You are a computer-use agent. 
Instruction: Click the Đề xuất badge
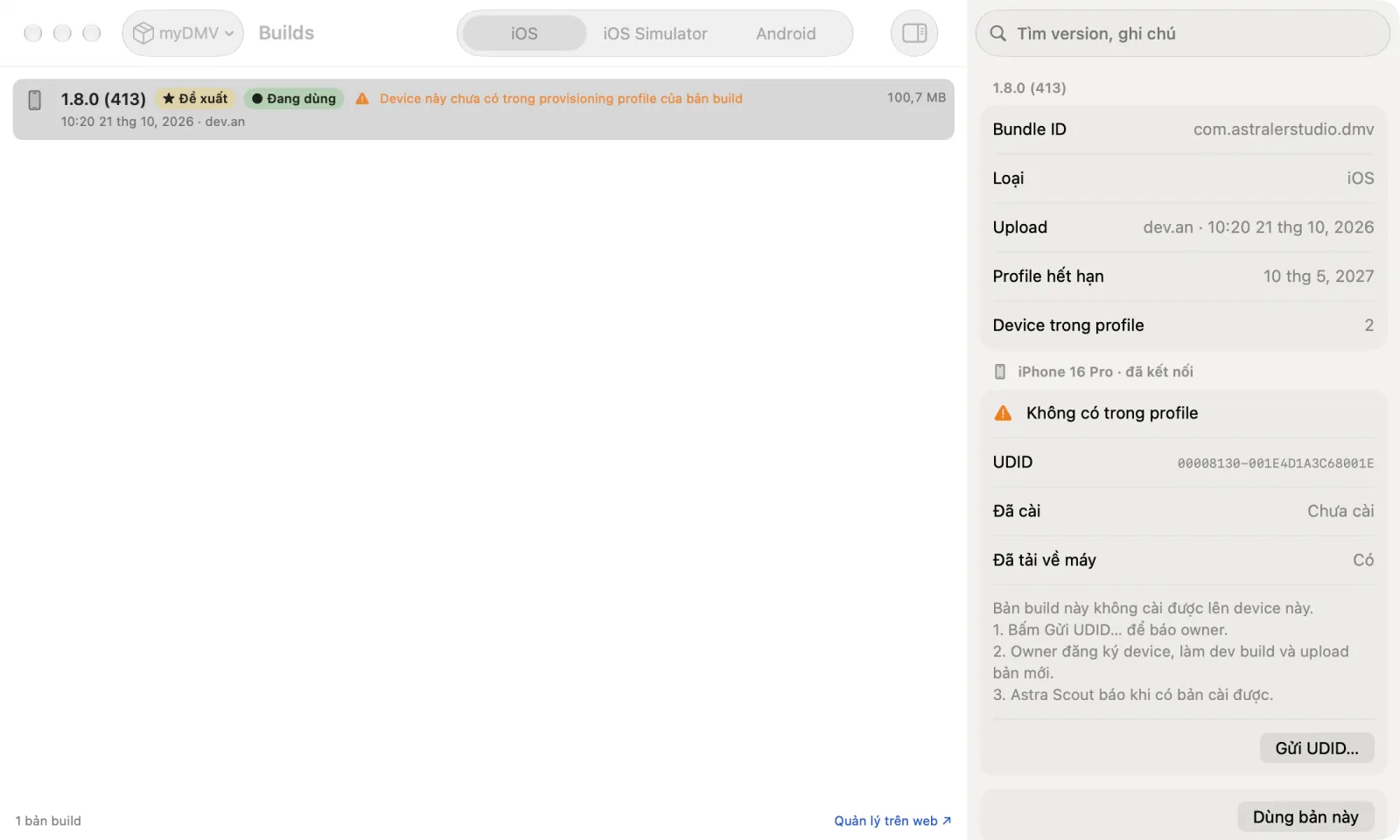pyautogui.click(x=195, y=99)
